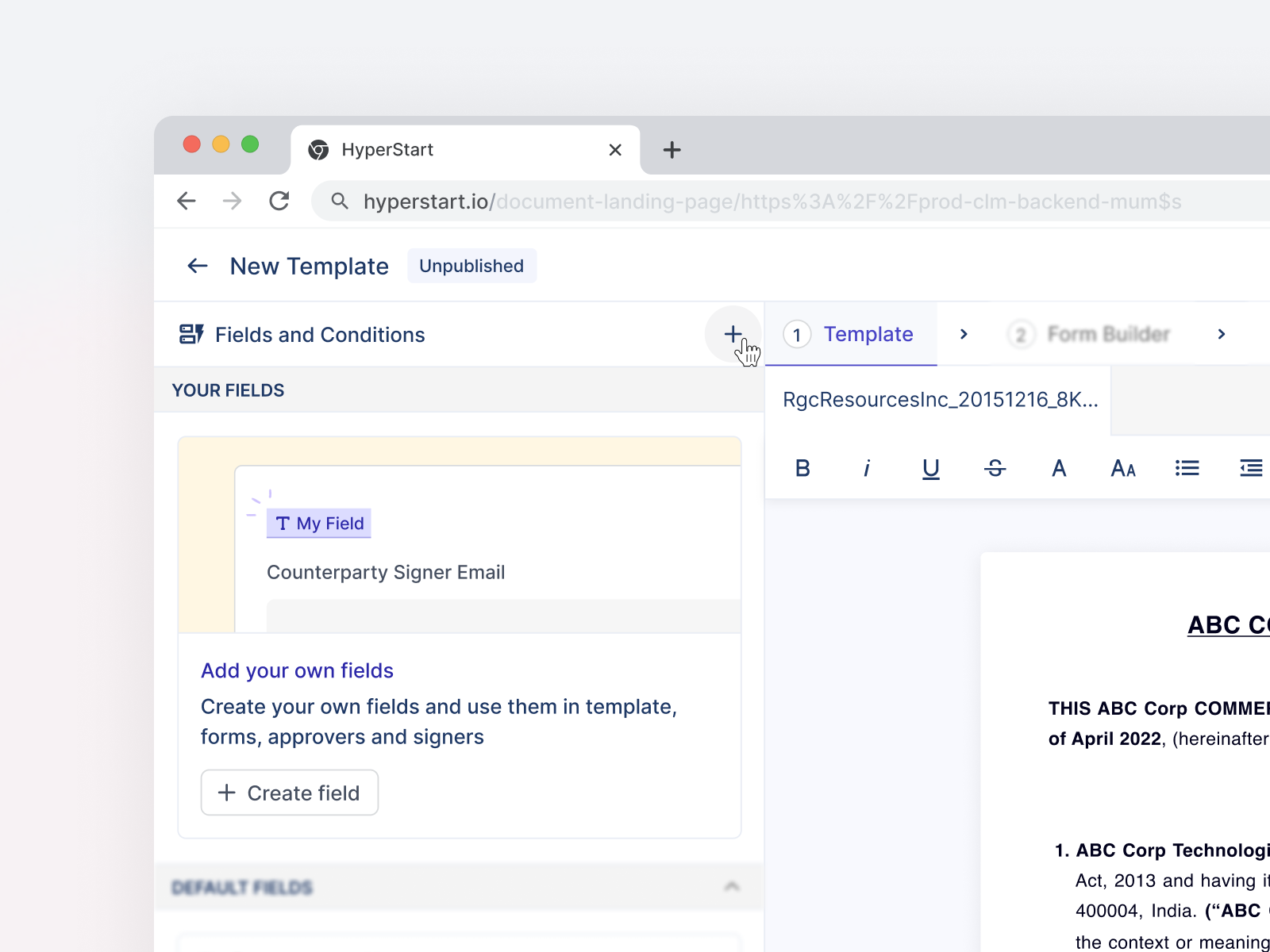
Task: Click the plus icon to add a field
Action: 733,334
